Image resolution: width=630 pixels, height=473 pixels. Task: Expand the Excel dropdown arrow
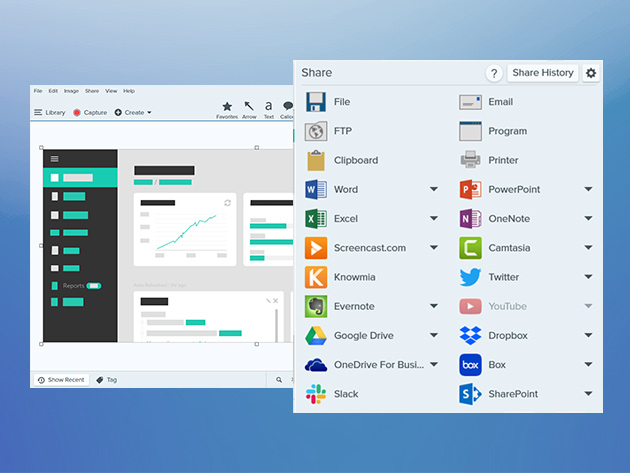(434, 218)
